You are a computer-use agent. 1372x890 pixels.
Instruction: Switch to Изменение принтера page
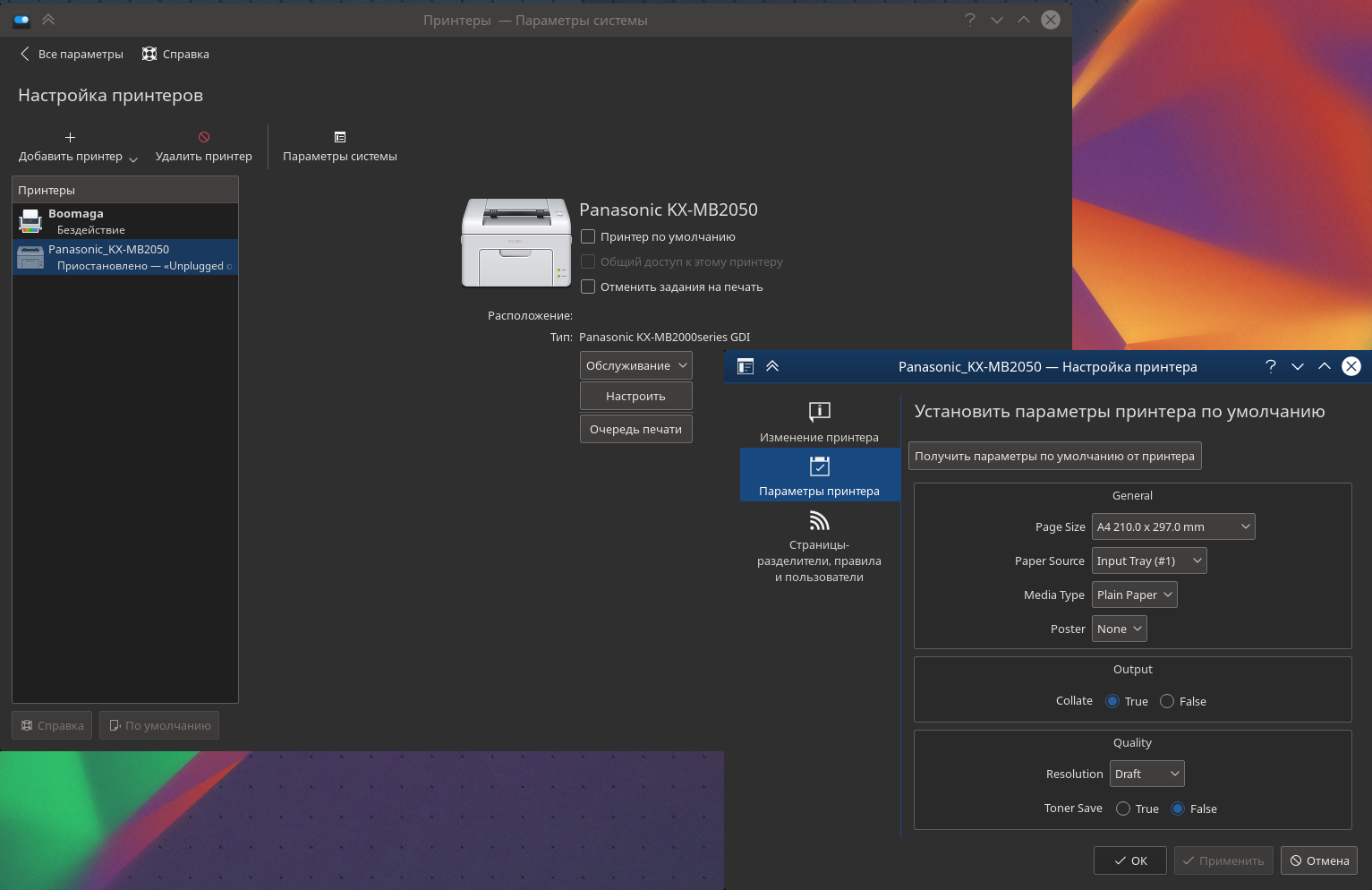820,421
